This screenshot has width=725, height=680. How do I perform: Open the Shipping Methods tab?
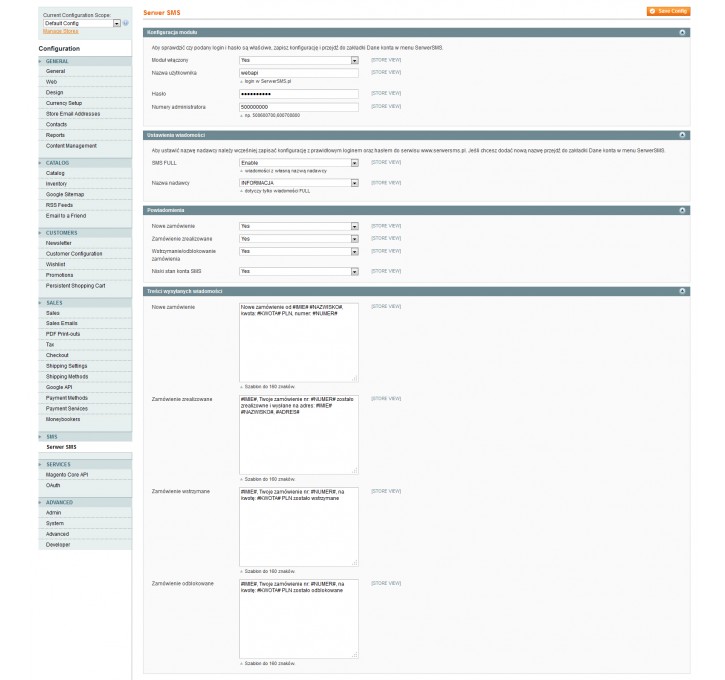[x=85, y=376]
